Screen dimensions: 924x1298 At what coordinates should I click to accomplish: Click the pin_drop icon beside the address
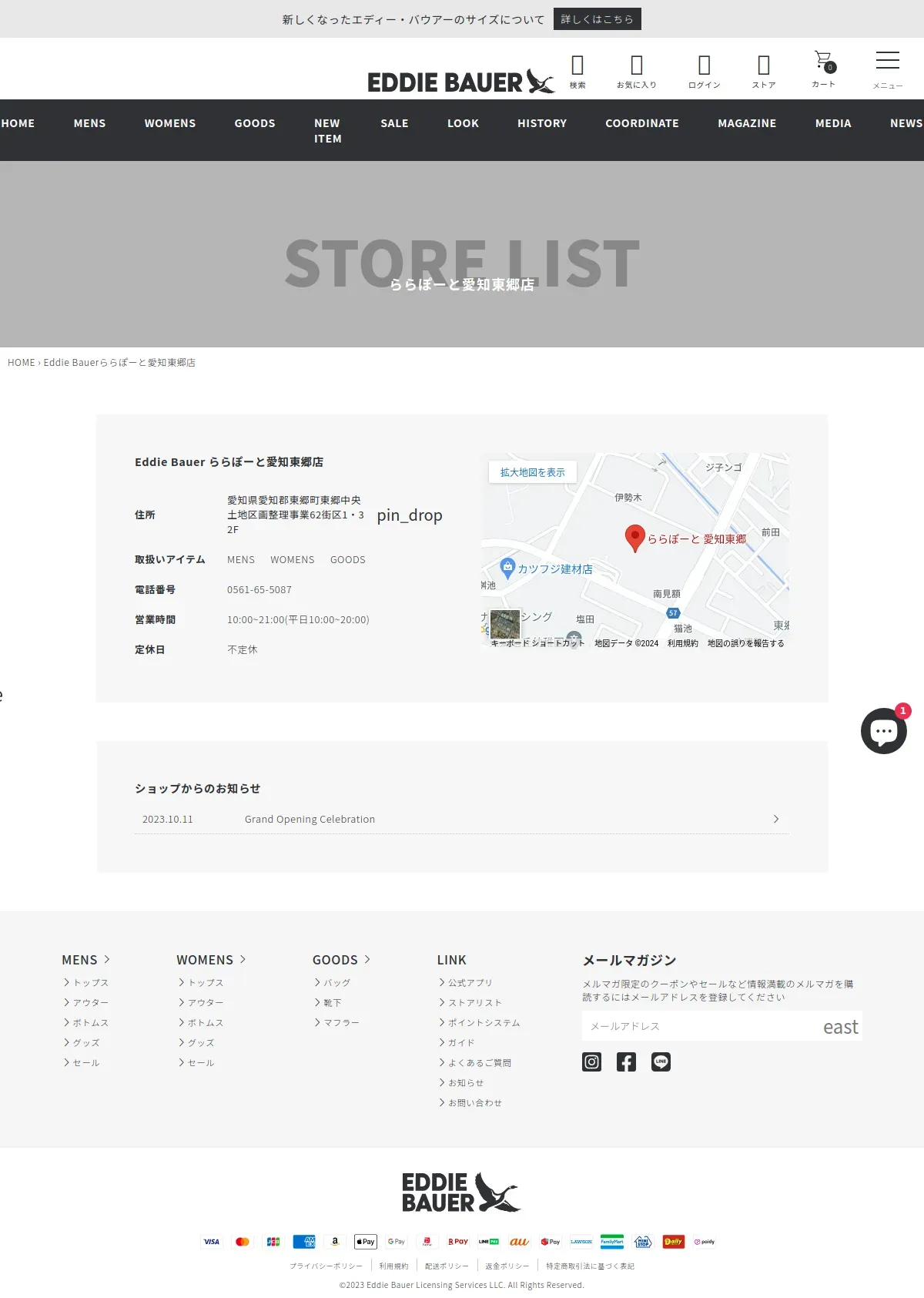tap(410, 515)
